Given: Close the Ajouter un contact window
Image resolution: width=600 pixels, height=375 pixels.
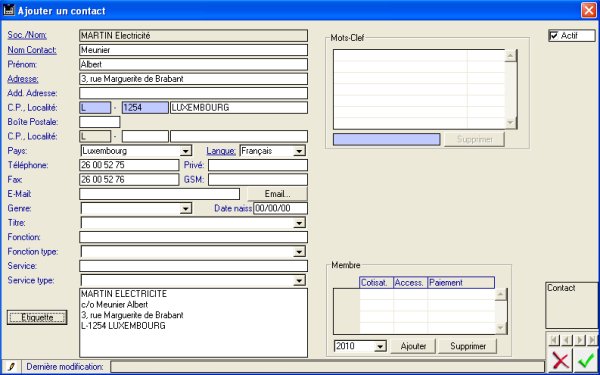Looking at the screenshot, I should point(589,10).
